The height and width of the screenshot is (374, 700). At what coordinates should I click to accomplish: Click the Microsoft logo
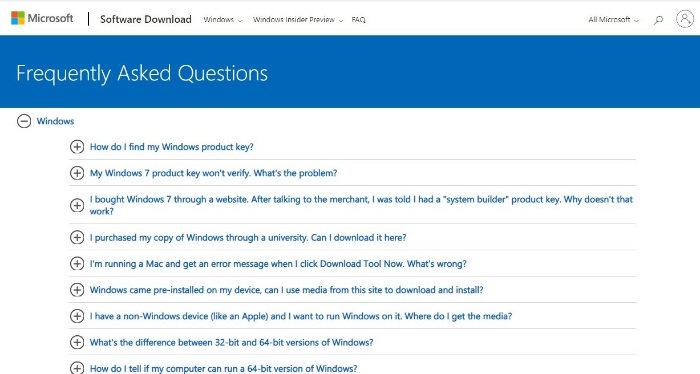[x=42, y=18]
